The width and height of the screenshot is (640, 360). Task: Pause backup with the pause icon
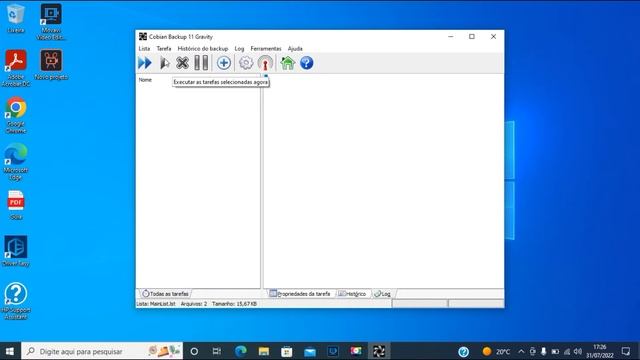[x=201, y=63]
